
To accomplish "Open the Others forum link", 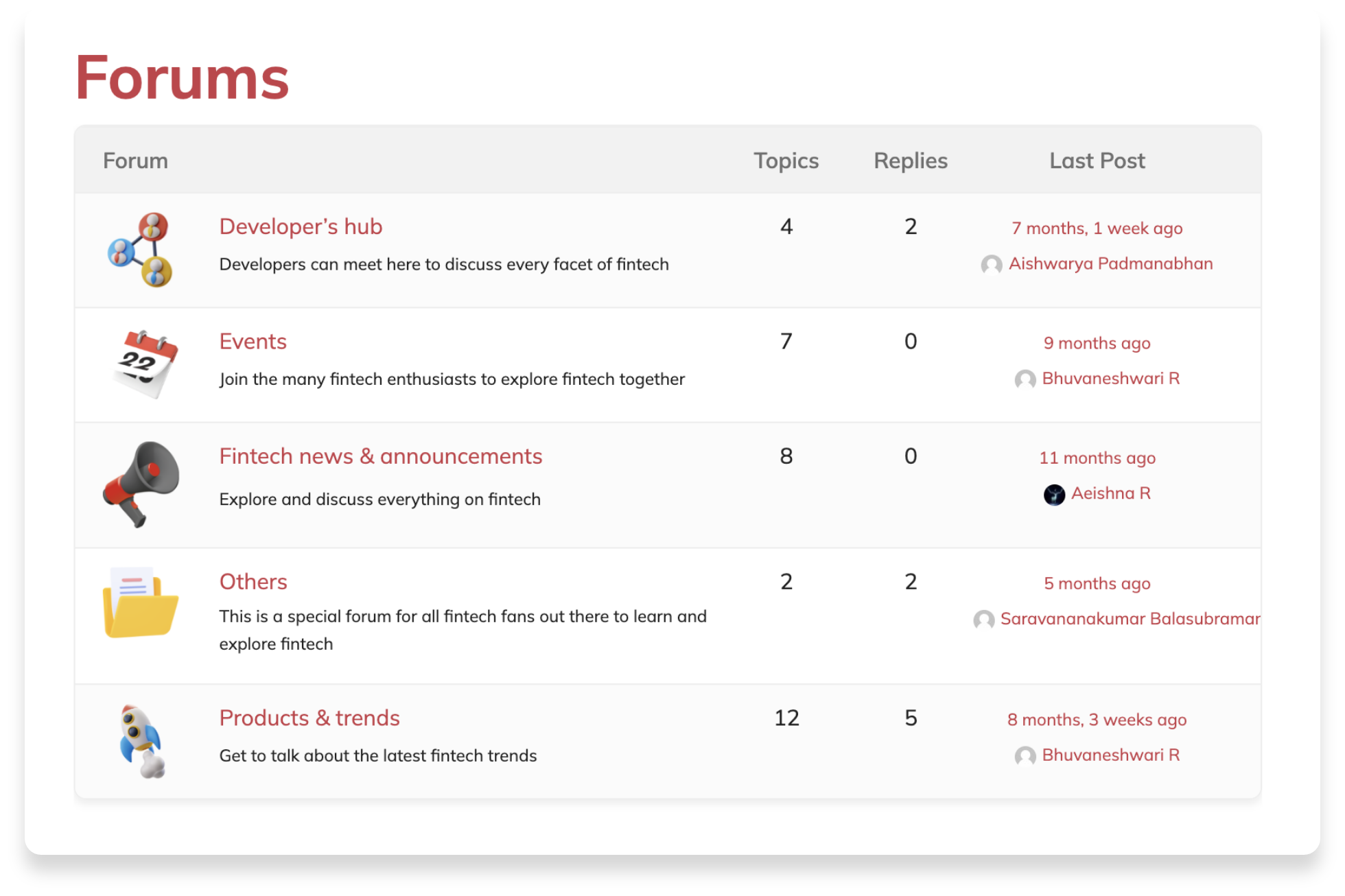I will click(x=253, y=582).
